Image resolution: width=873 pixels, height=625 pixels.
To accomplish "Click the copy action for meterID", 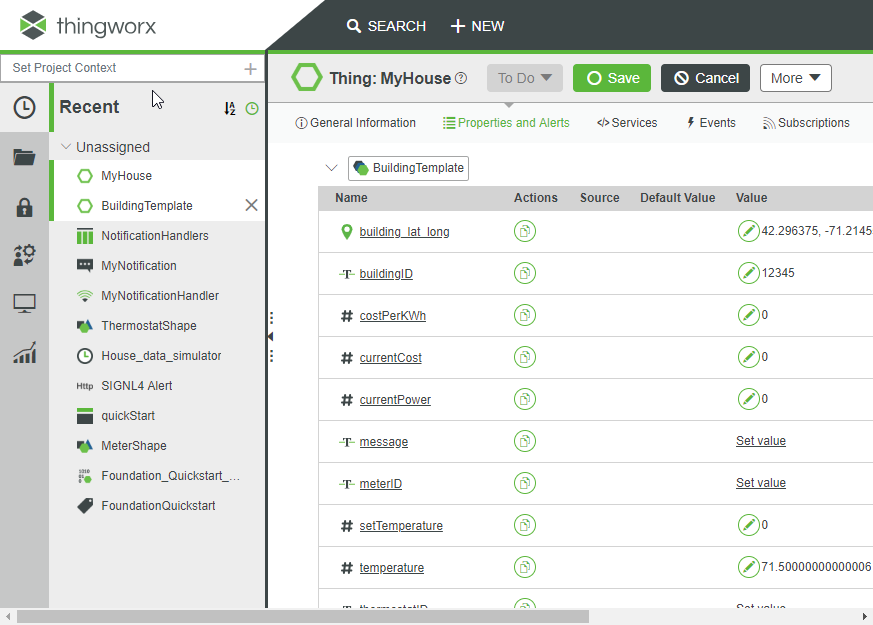I will click(x=524, y=483).
